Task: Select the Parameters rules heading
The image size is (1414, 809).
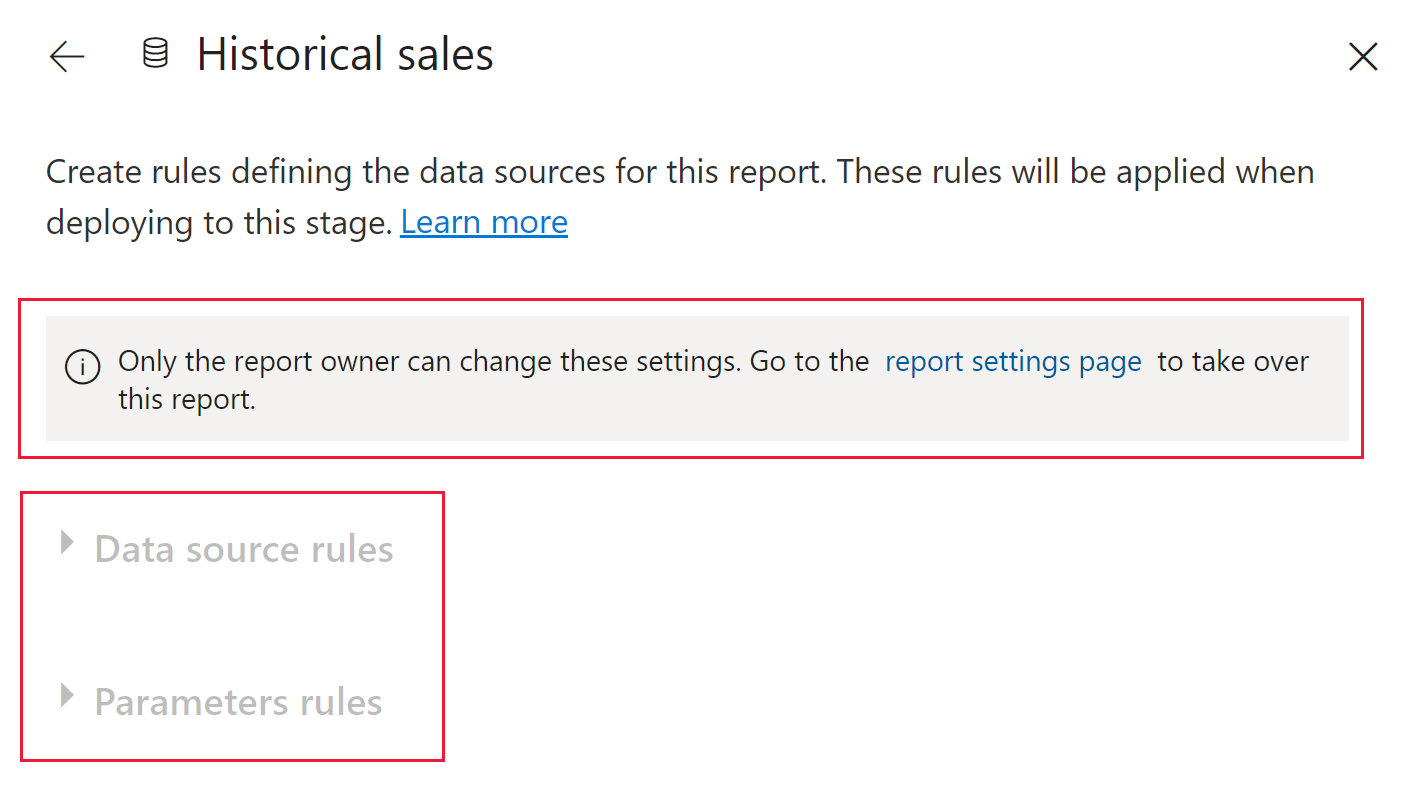Action: [238, 702]
